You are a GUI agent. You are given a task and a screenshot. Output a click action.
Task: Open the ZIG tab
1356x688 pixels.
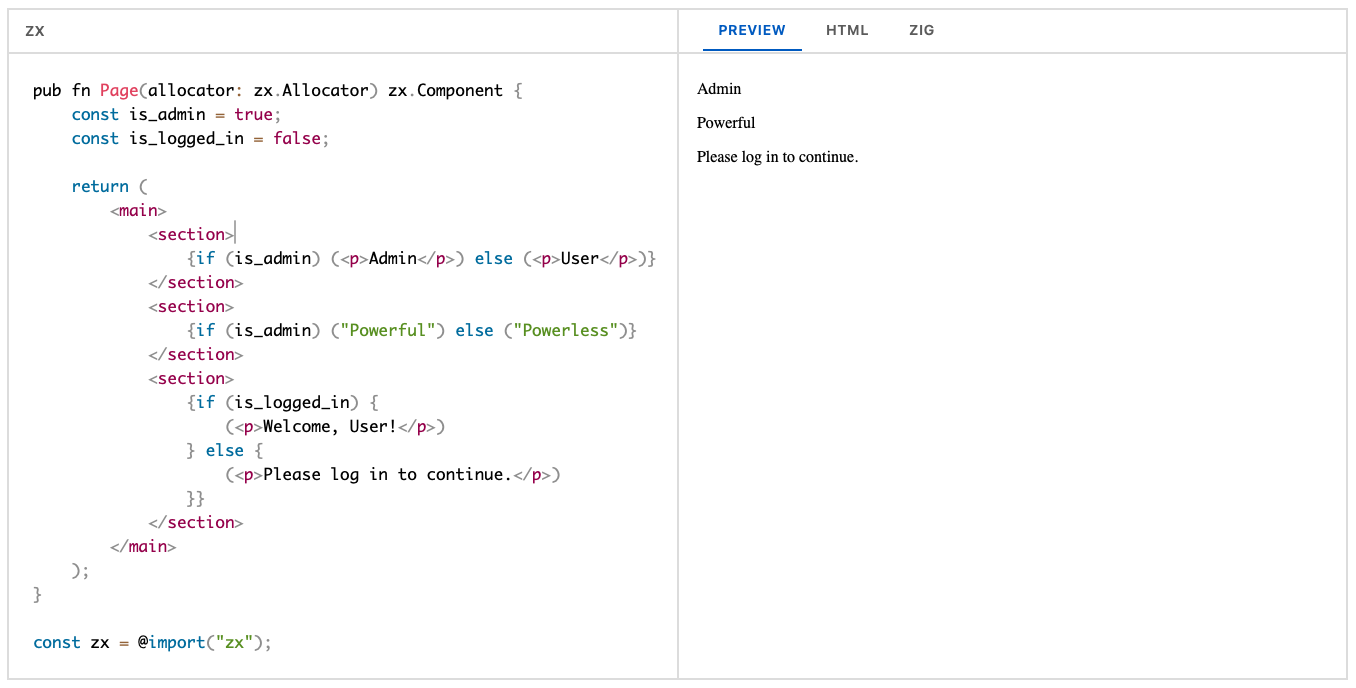pyautogui.click(x=921, y=30)
